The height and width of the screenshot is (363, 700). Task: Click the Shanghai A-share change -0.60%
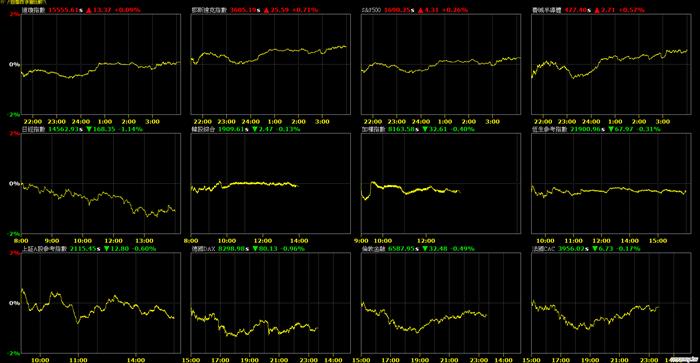point(144,248)
